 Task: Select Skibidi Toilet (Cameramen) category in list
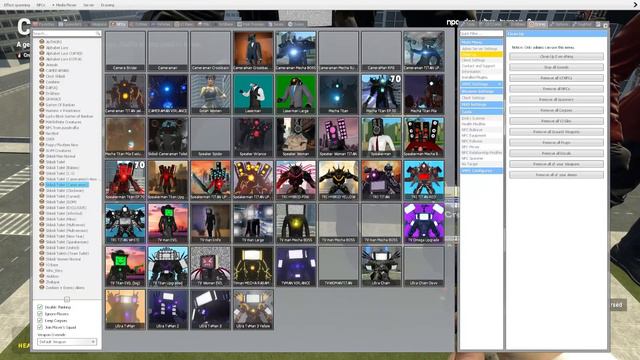tap(66, 184)
